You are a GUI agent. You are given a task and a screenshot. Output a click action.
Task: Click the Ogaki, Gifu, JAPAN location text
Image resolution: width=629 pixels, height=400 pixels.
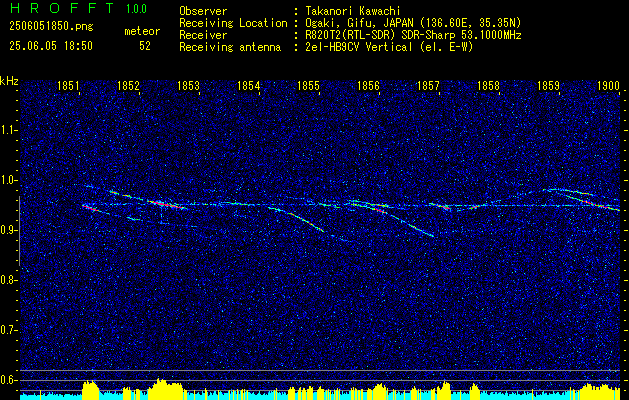click(413, 23)
